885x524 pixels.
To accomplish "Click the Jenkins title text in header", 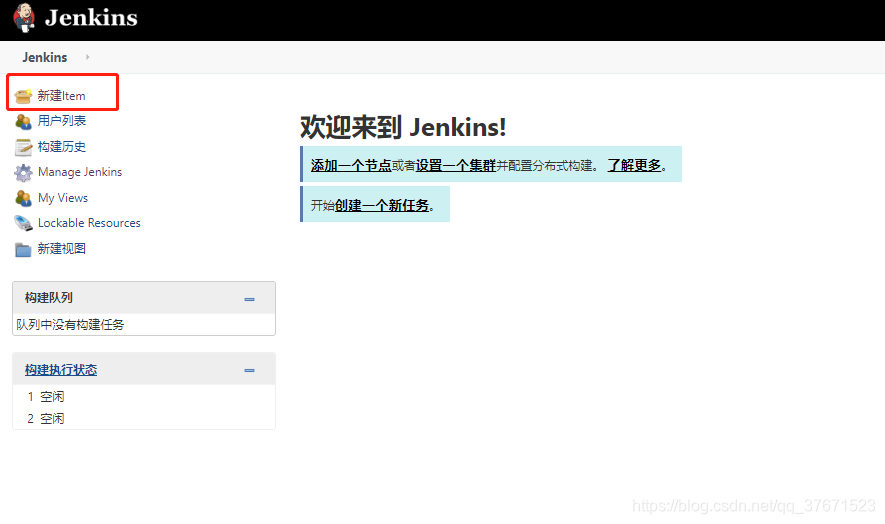I will click(x=91, y=18).
